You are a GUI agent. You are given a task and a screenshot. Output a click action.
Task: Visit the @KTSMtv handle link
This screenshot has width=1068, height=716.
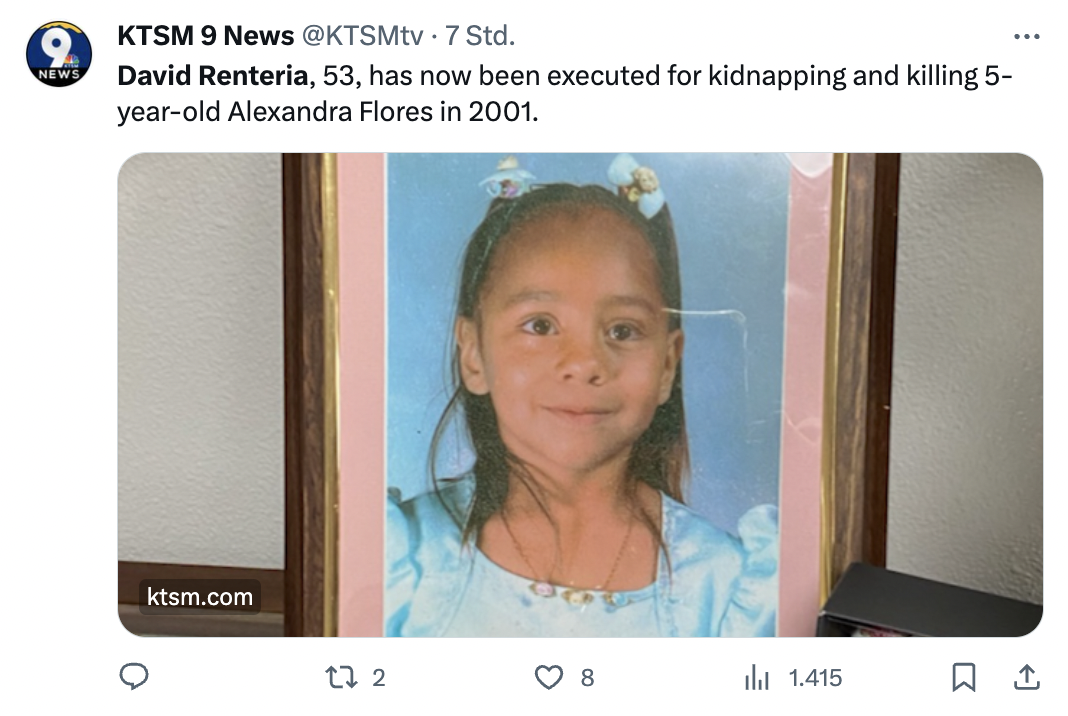coord(362,35)
